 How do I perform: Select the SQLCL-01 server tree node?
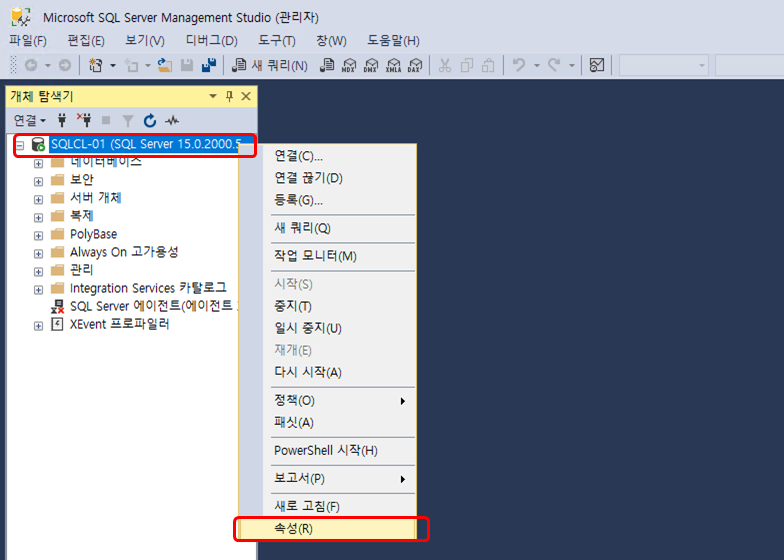[x=145, y=144]
